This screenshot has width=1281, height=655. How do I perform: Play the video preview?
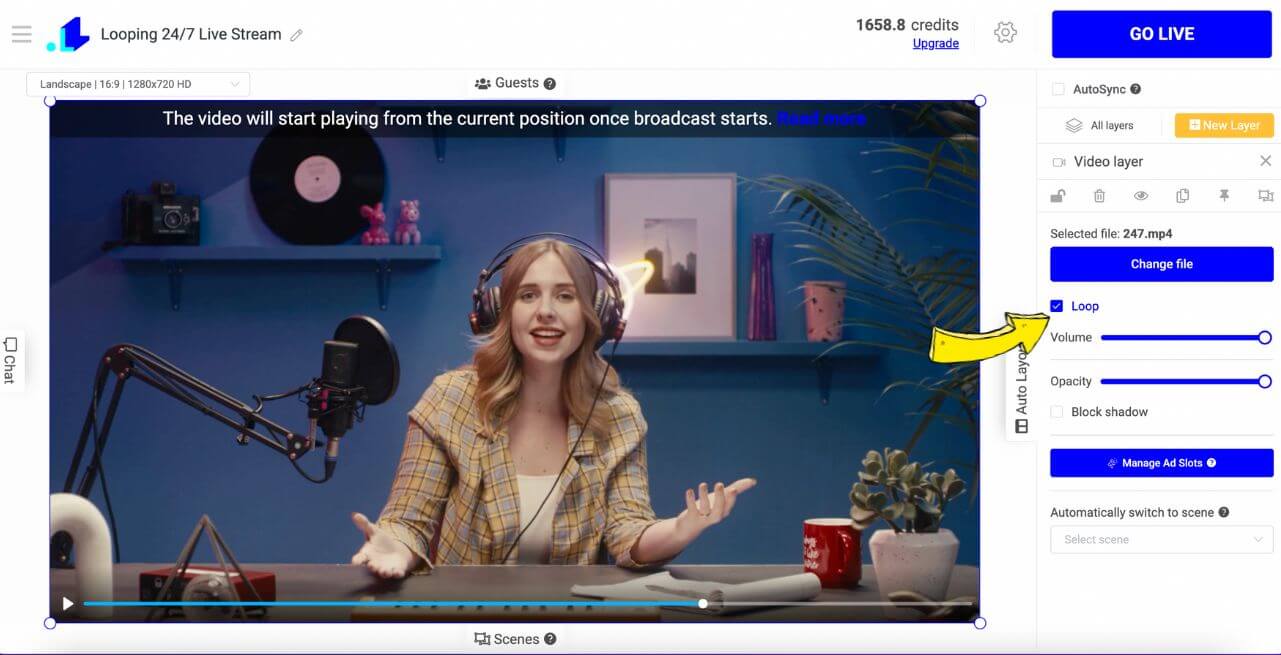click(x=68, y=603)
